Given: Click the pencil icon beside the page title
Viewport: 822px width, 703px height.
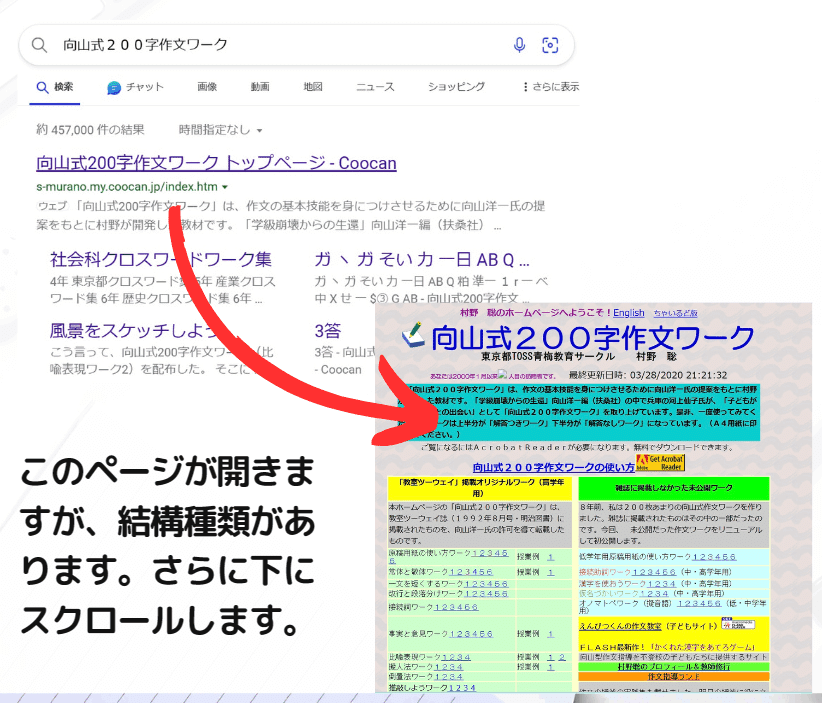Looking at the screenshot, I should tap(413, 335).
